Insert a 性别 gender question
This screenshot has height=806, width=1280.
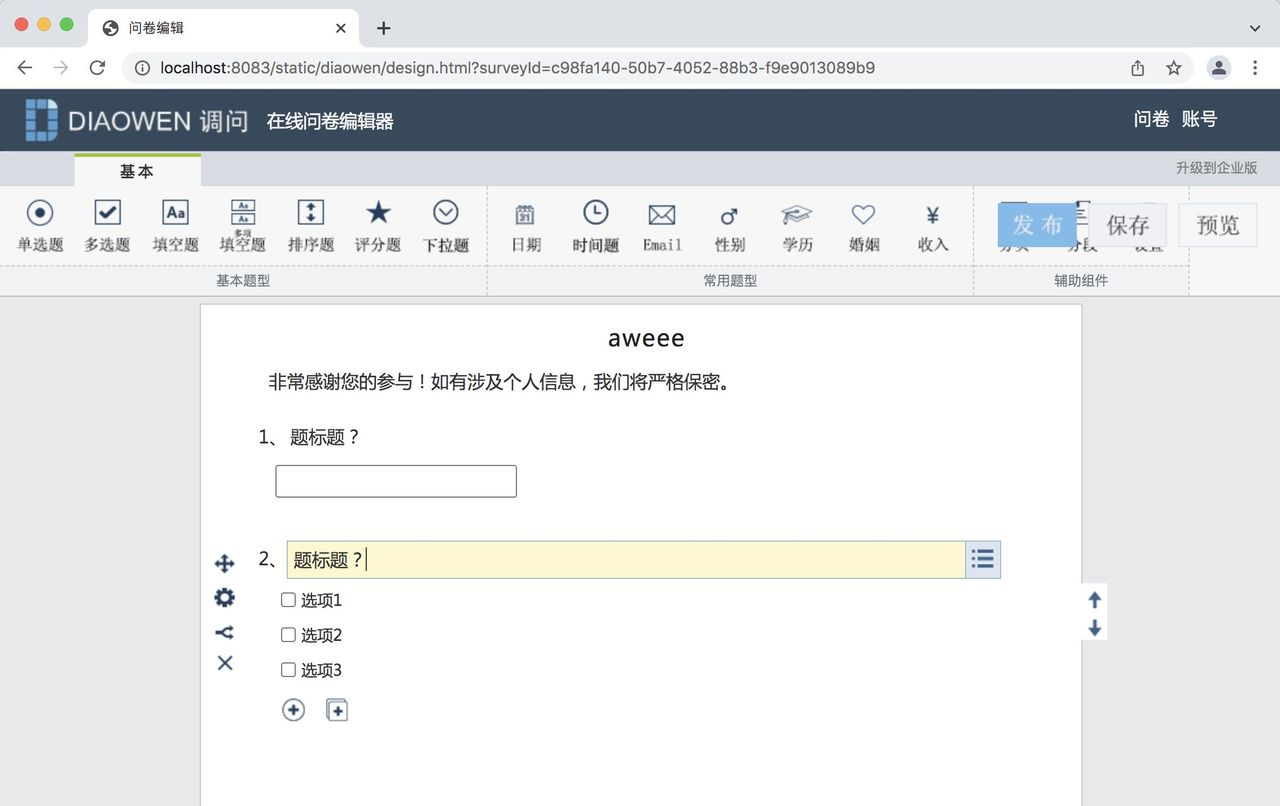[729, 224]
